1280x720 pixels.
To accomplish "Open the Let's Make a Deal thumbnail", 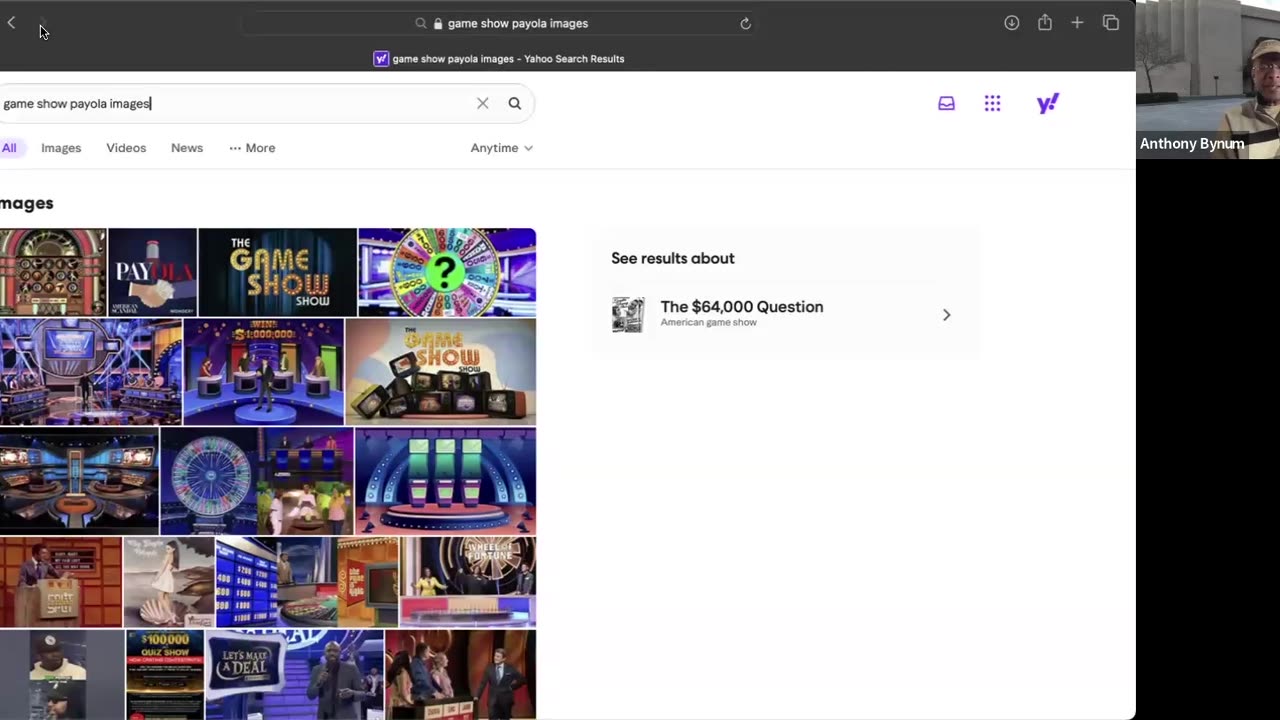I will (294, 675).
